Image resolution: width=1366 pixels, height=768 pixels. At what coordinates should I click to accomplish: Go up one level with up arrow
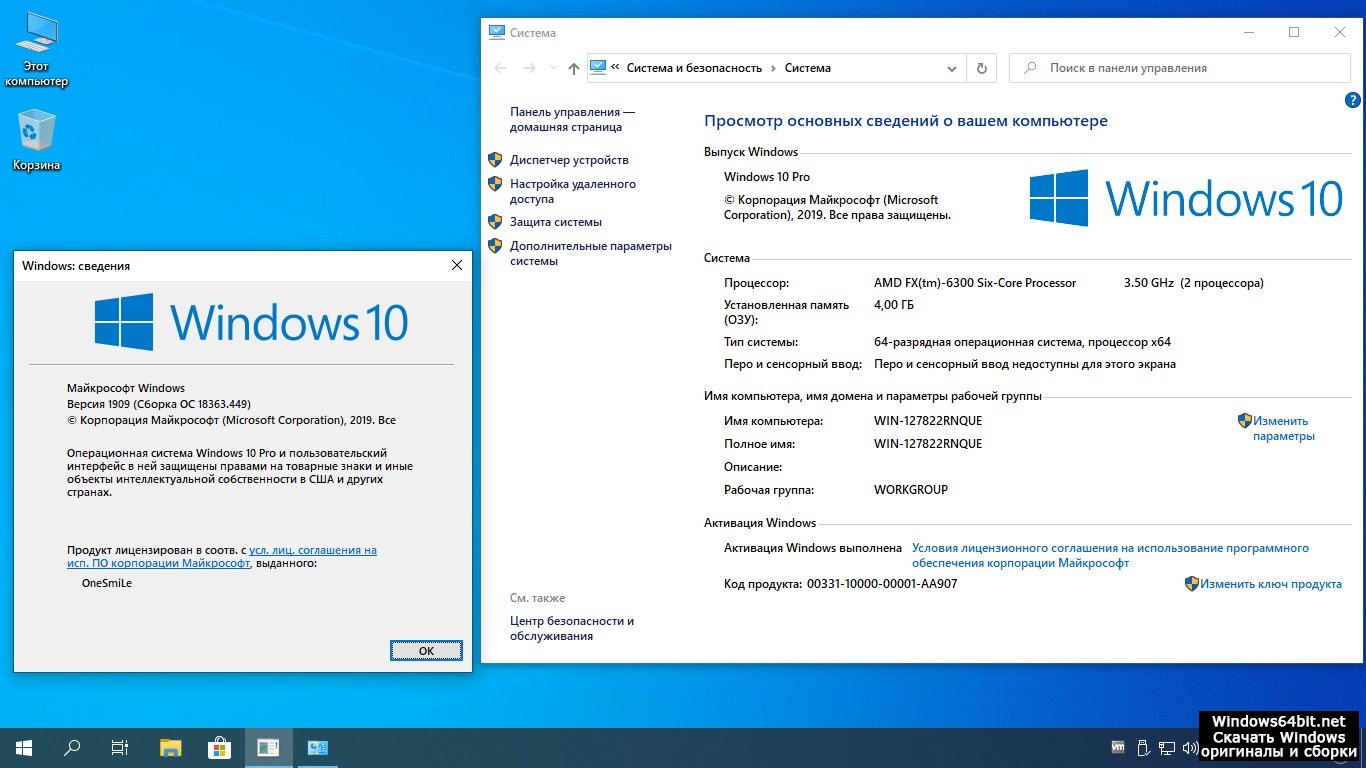pos(573,68)
